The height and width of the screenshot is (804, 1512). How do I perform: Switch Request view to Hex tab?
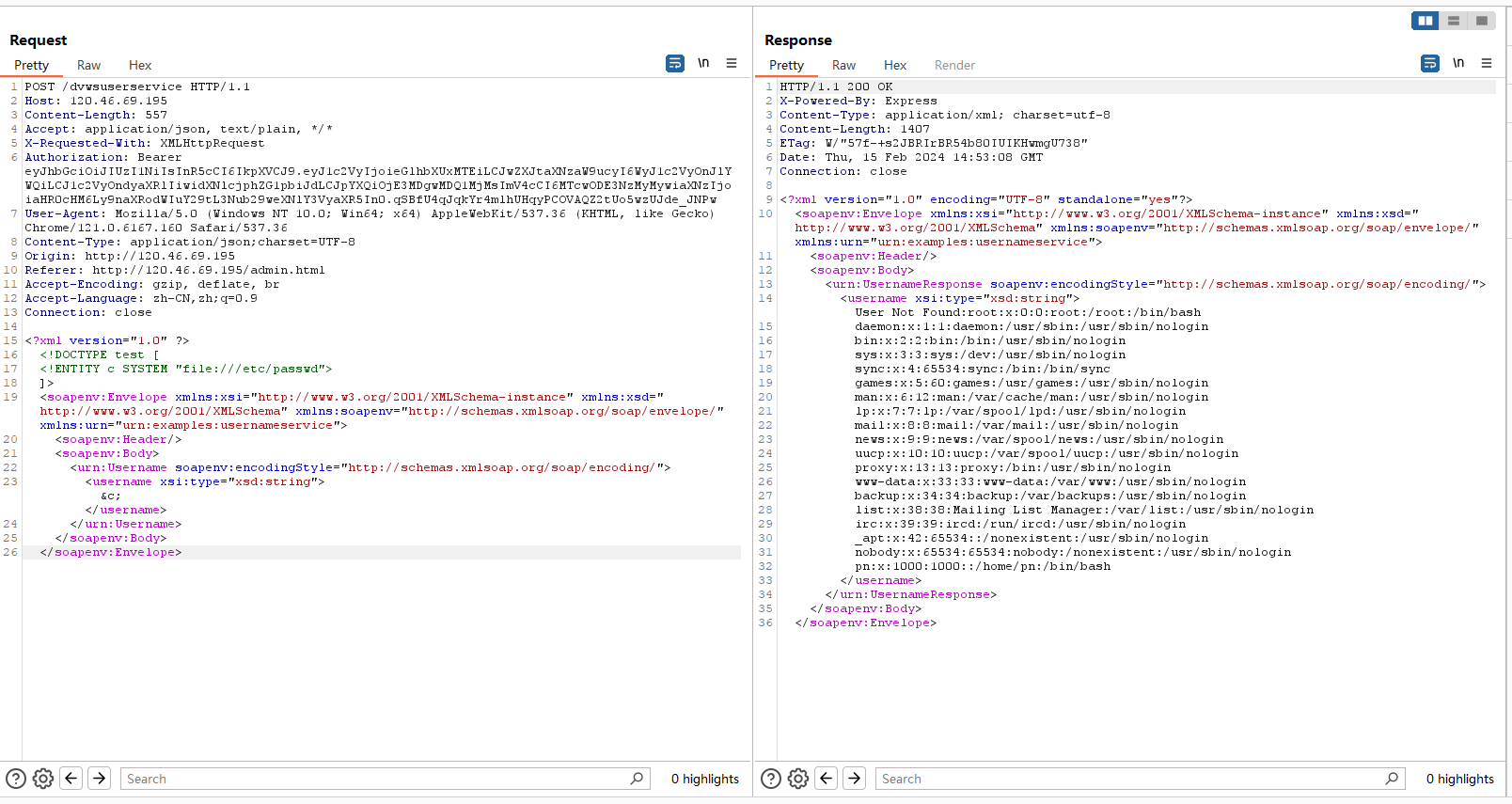click(x=140, y=65)
